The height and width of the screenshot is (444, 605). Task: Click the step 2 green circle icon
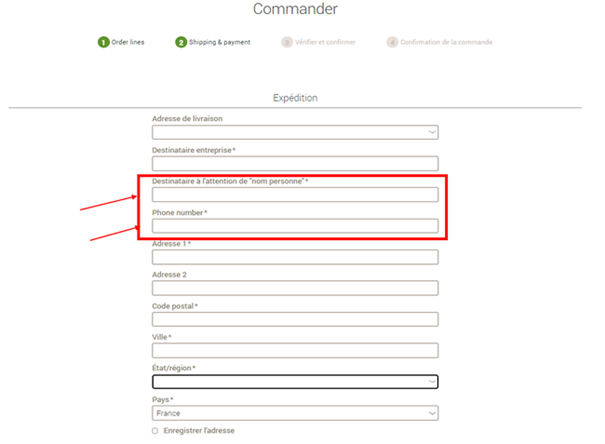(181, 42)
